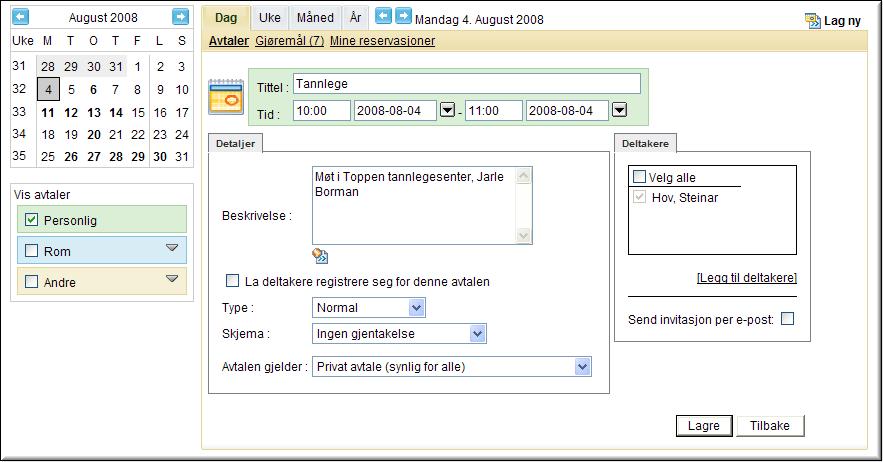Select week number 35 in calendar

(19, 156)
